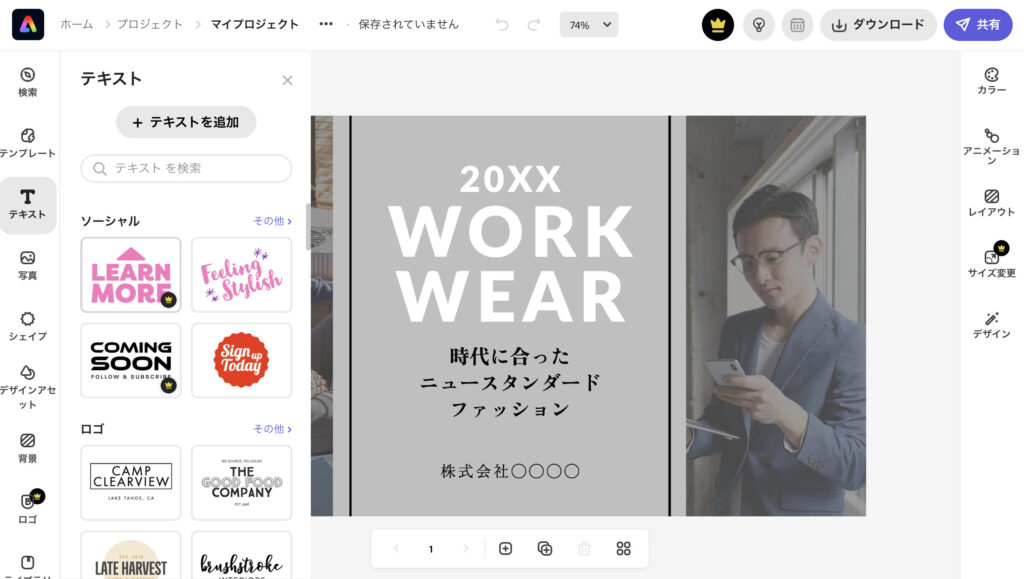Click the delete page trash icon
The height and width of the screenshot is (579, 1024).
click(584, 548)
